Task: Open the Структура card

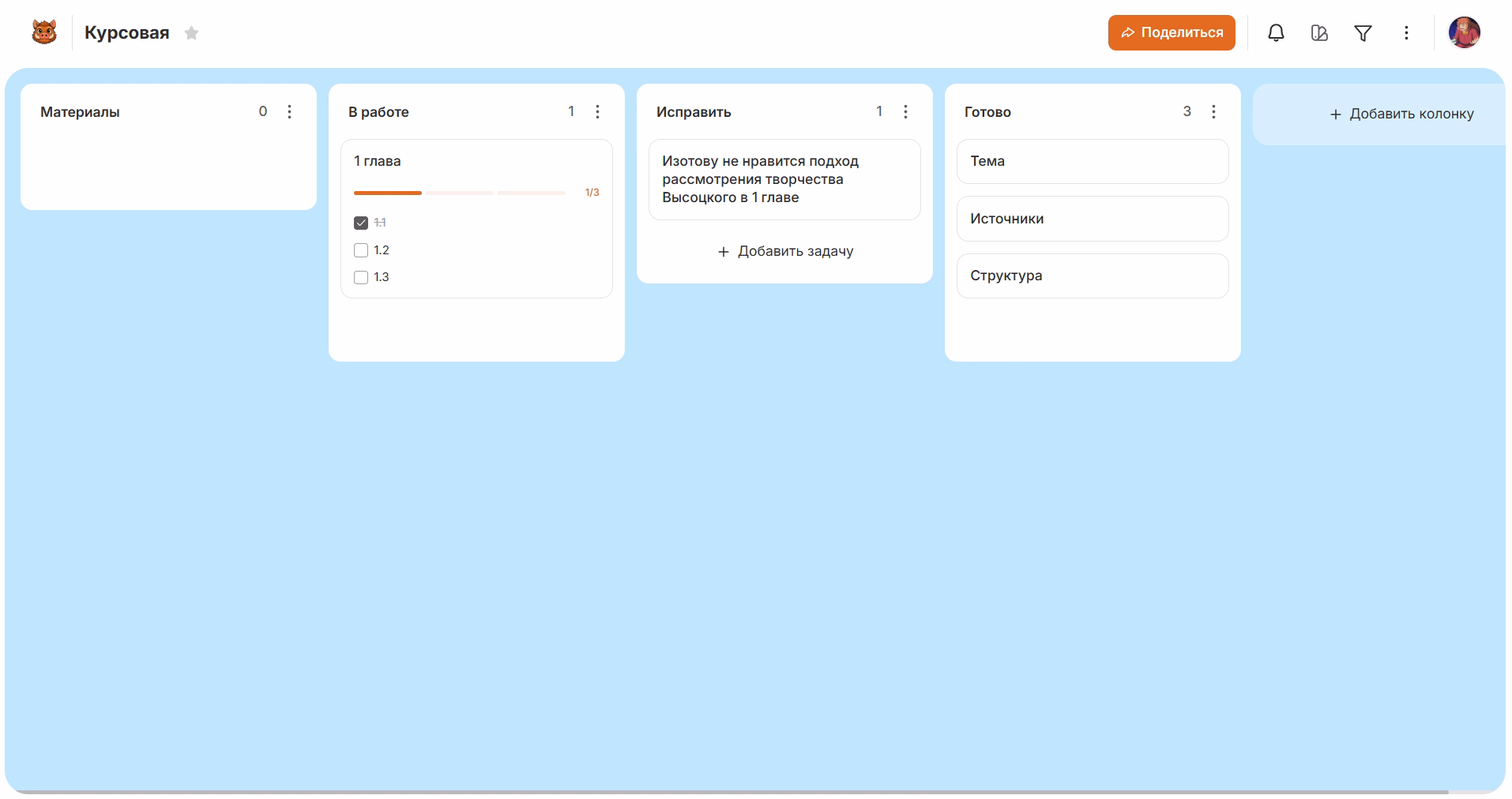Action: [x=1093, y=276]
